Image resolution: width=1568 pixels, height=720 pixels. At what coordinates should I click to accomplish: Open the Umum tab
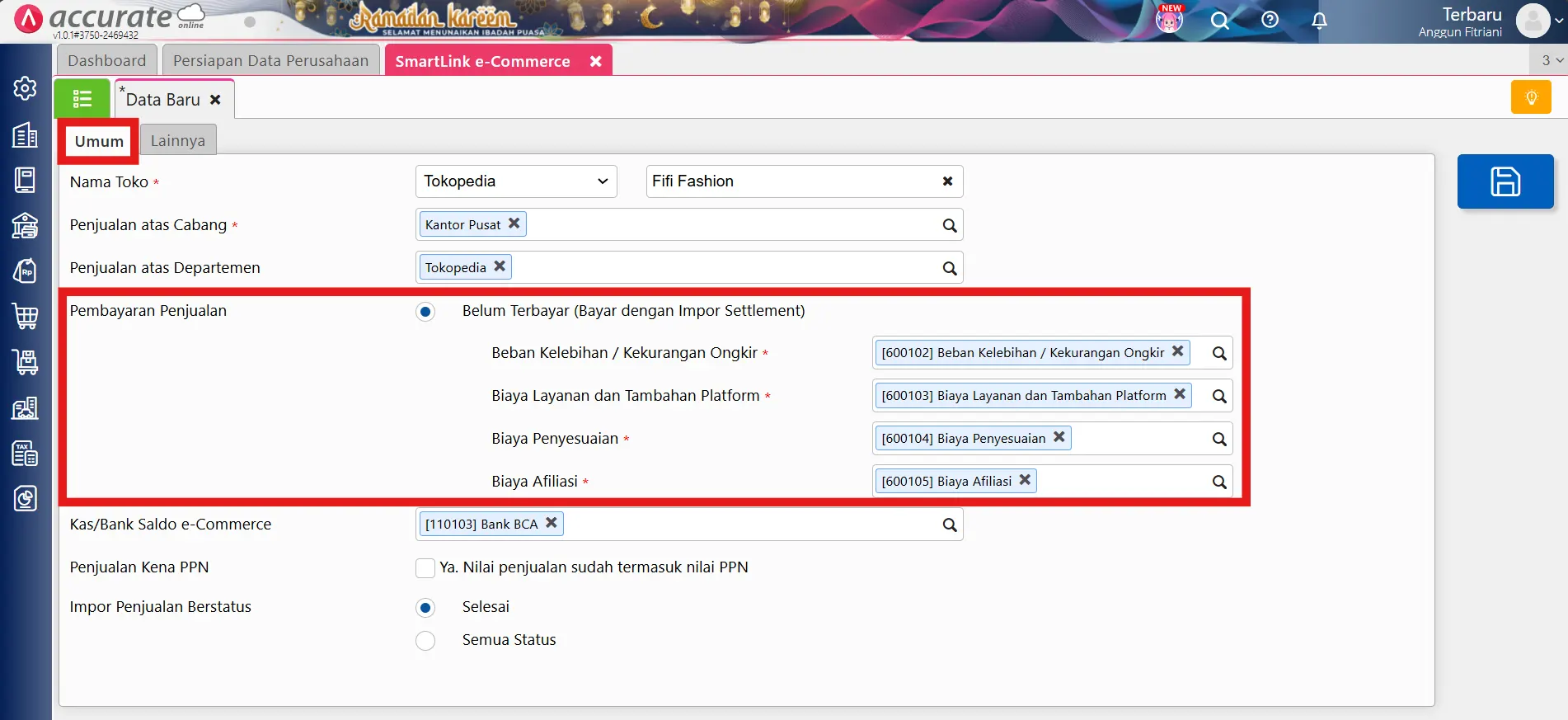click(x=99, y=141)
